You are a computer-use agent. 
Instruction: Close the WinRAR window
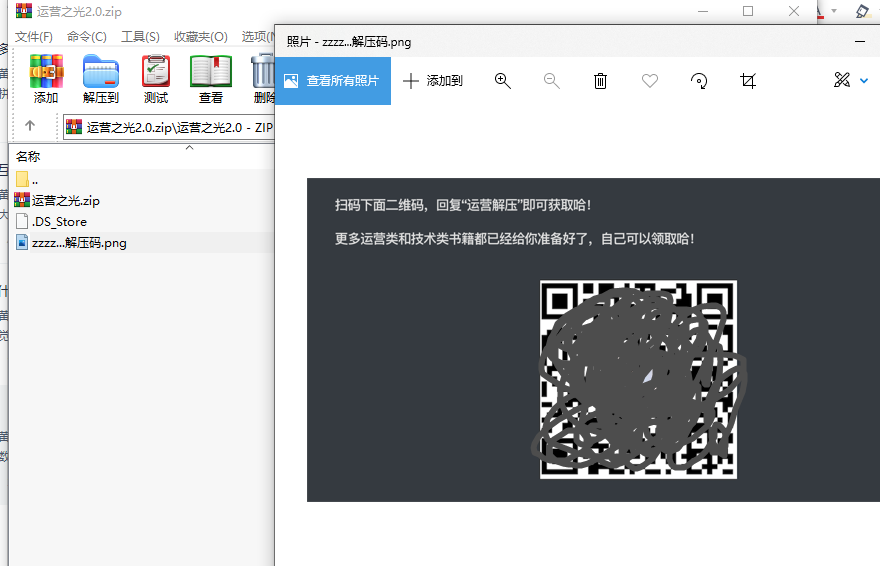pyautogui.click(x=794, y=11)
